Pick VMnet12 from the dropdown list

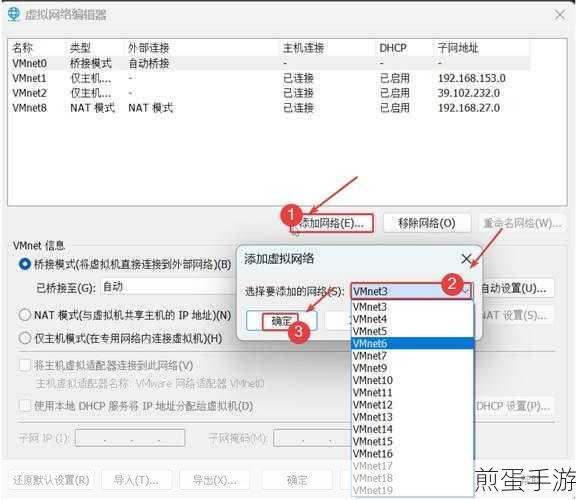(412, 404)
